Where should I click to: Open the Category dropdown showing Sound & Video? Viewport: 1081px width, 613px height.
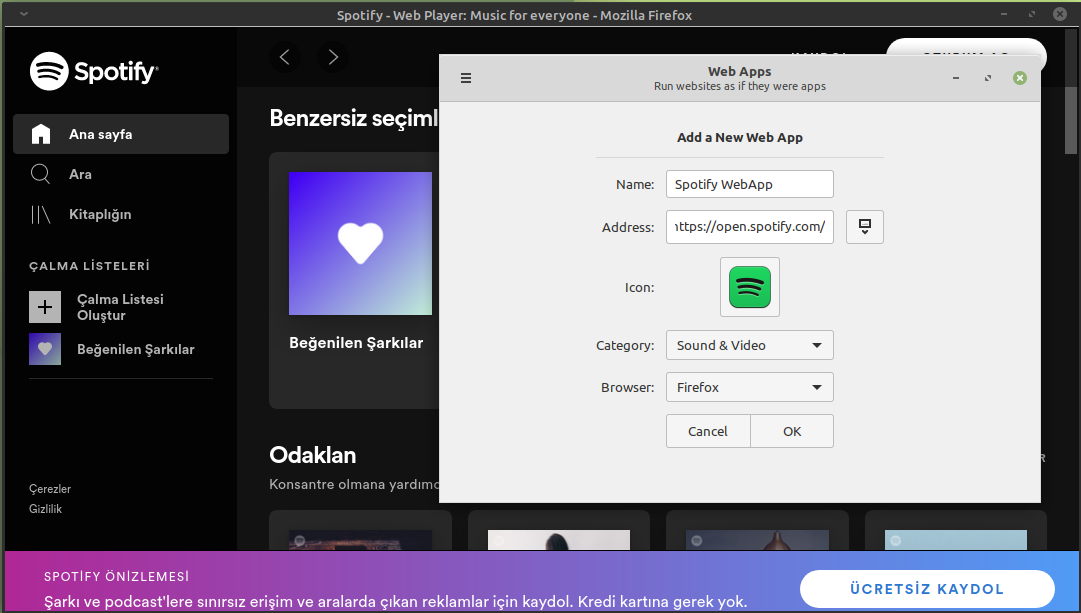[x=749, y=345]
